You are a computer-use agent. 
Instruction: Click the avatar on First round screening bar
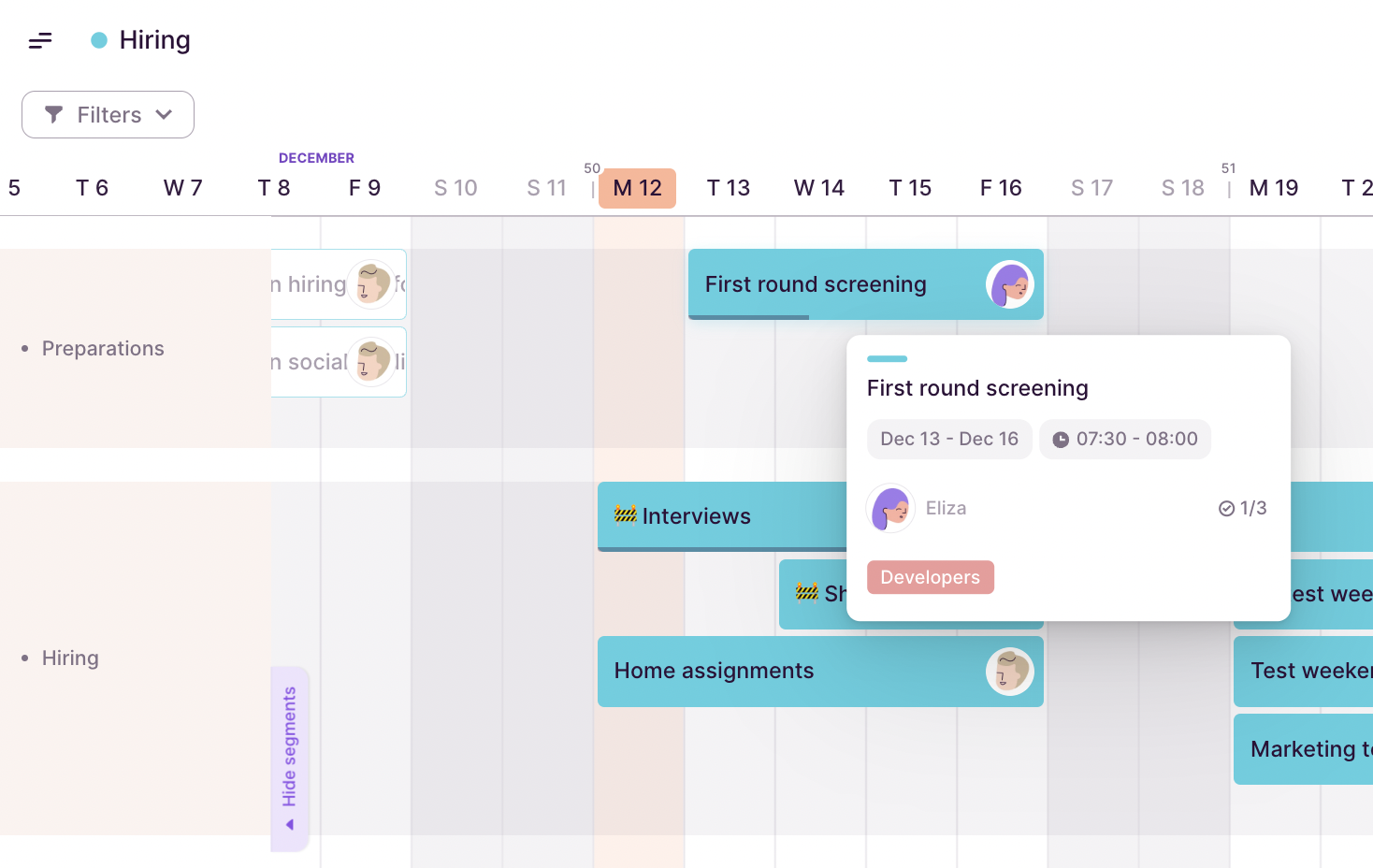coord(1010,284)
